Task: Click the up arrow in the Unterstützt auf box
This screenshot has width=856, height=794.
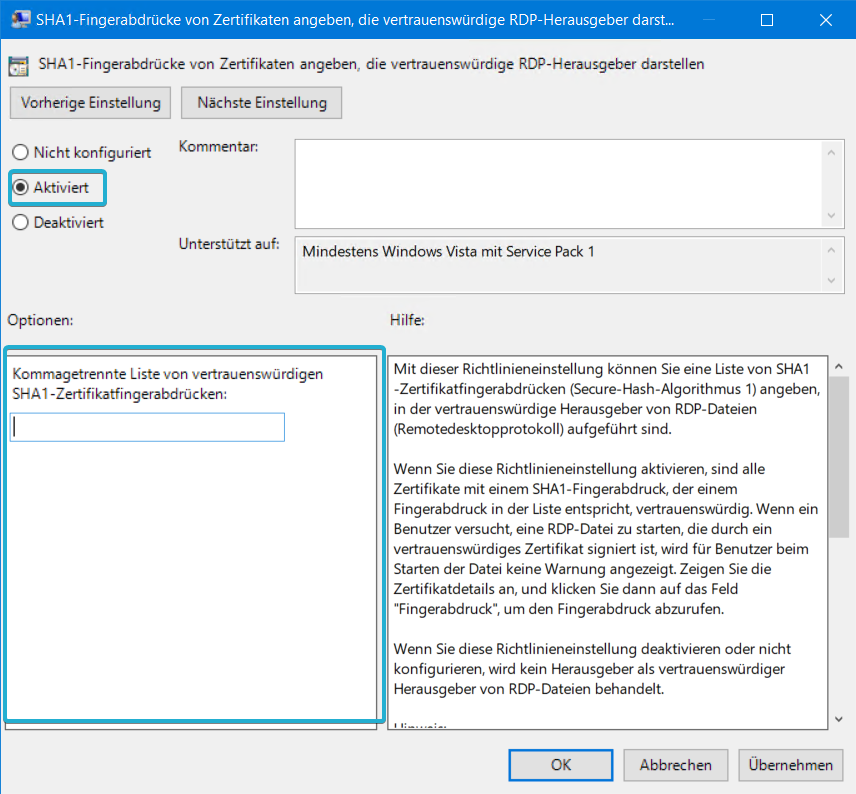Action: 831,248
